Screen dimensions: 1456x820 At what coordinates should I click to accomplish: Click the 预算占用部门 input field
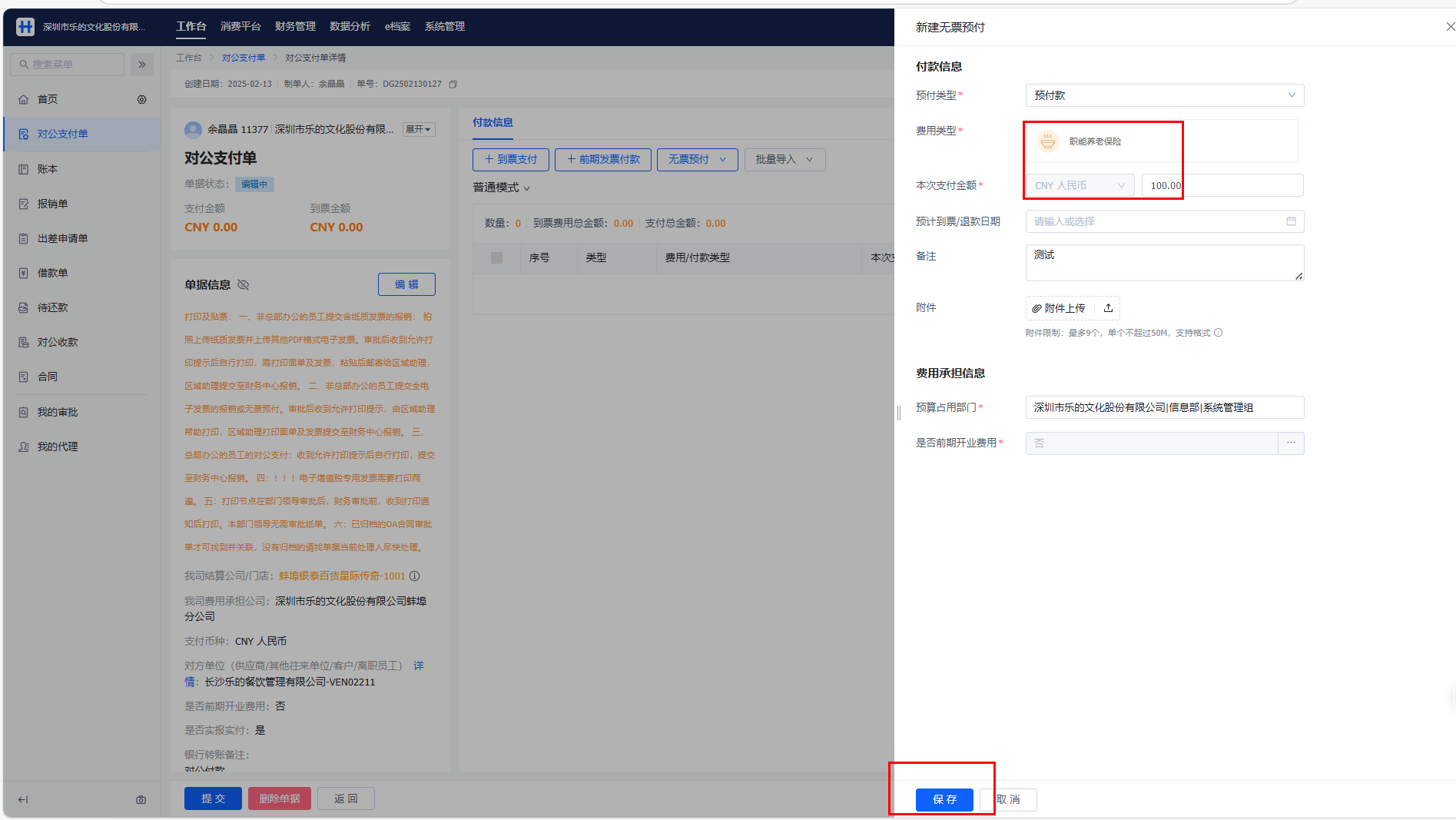coord(1165,407)
